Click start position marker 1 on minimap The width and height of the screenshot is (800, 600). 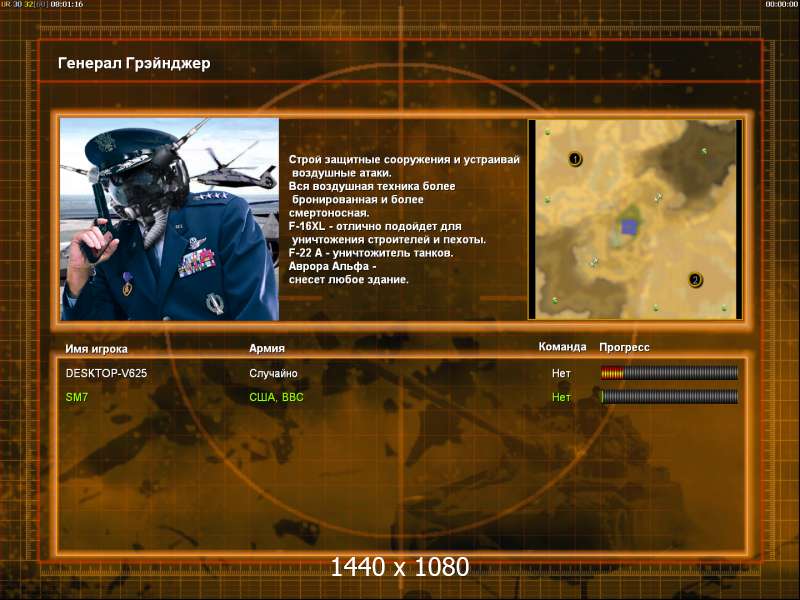coord(575,159)
